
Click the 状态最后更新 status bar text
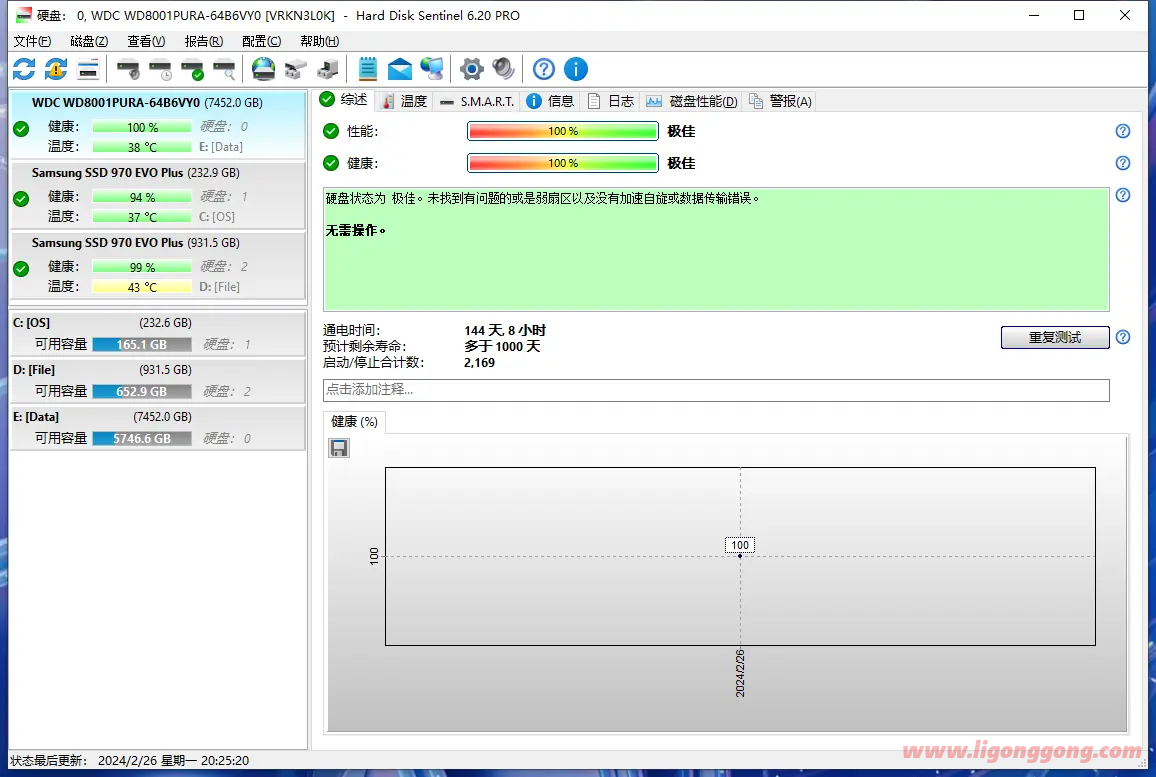[130, 760]
